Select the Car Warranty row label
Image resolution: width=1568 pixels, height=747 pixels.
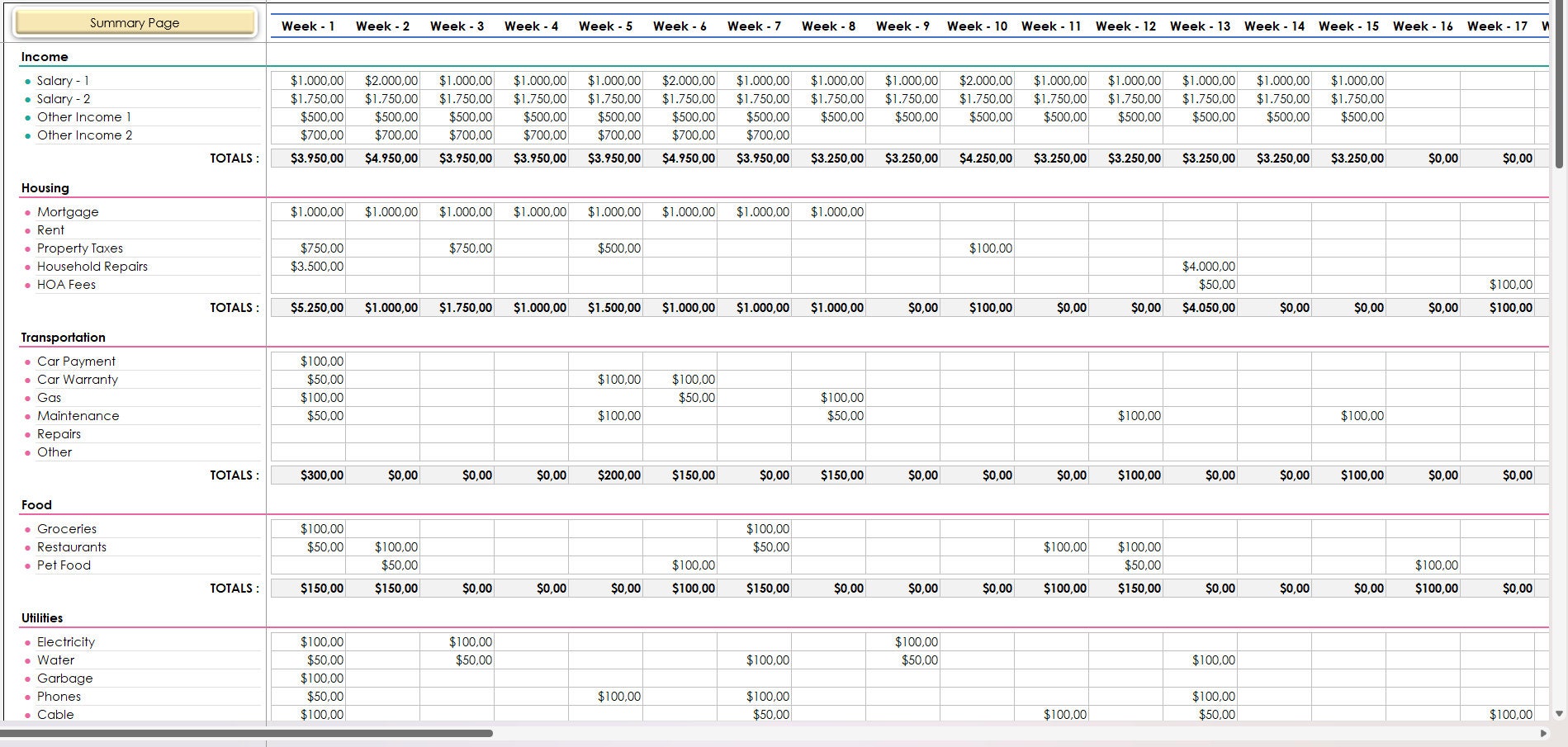pos(78,380)
